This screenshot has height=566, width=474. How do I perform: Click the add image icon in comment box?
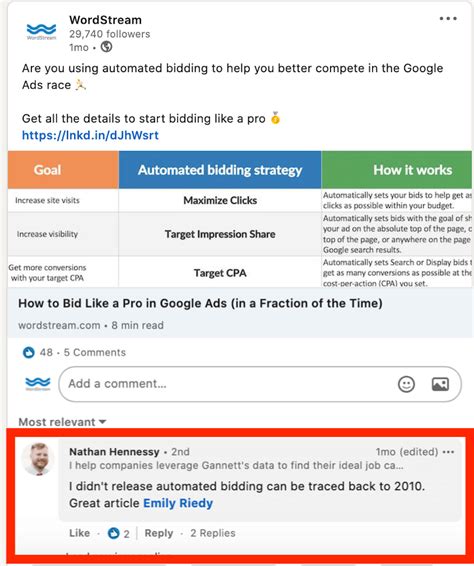(440, 384)
